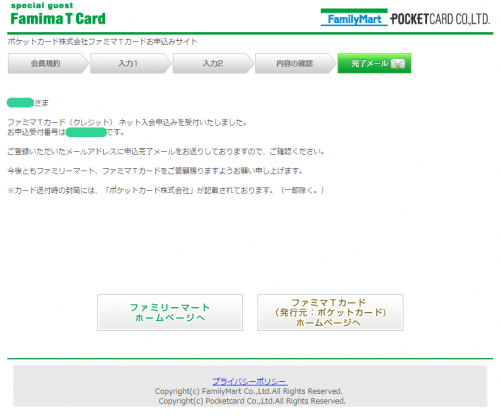This screenshot has width=500, height=417.
Task: Click the green redacted name before さま
Action: pos(20,103)
